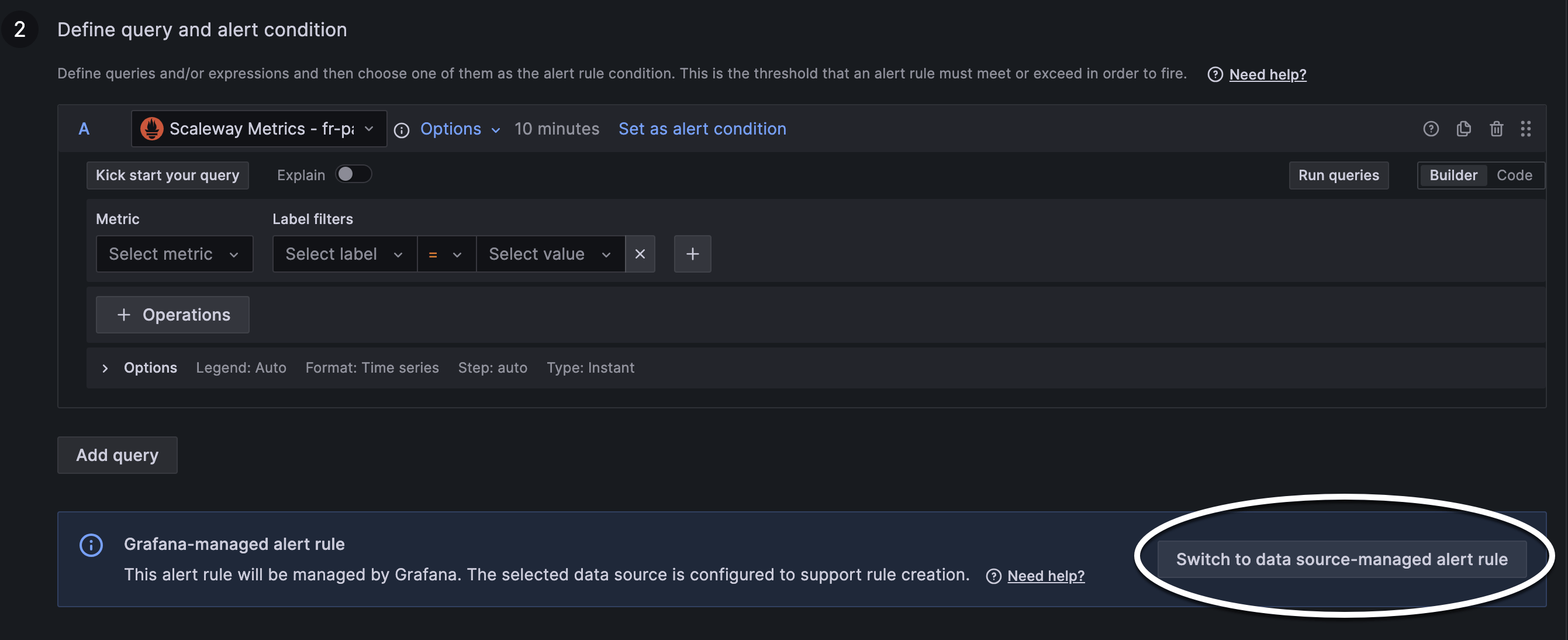The image size is (1568, 640).
Task: Click Run queries button
Action: click(x=1338, y=176)
